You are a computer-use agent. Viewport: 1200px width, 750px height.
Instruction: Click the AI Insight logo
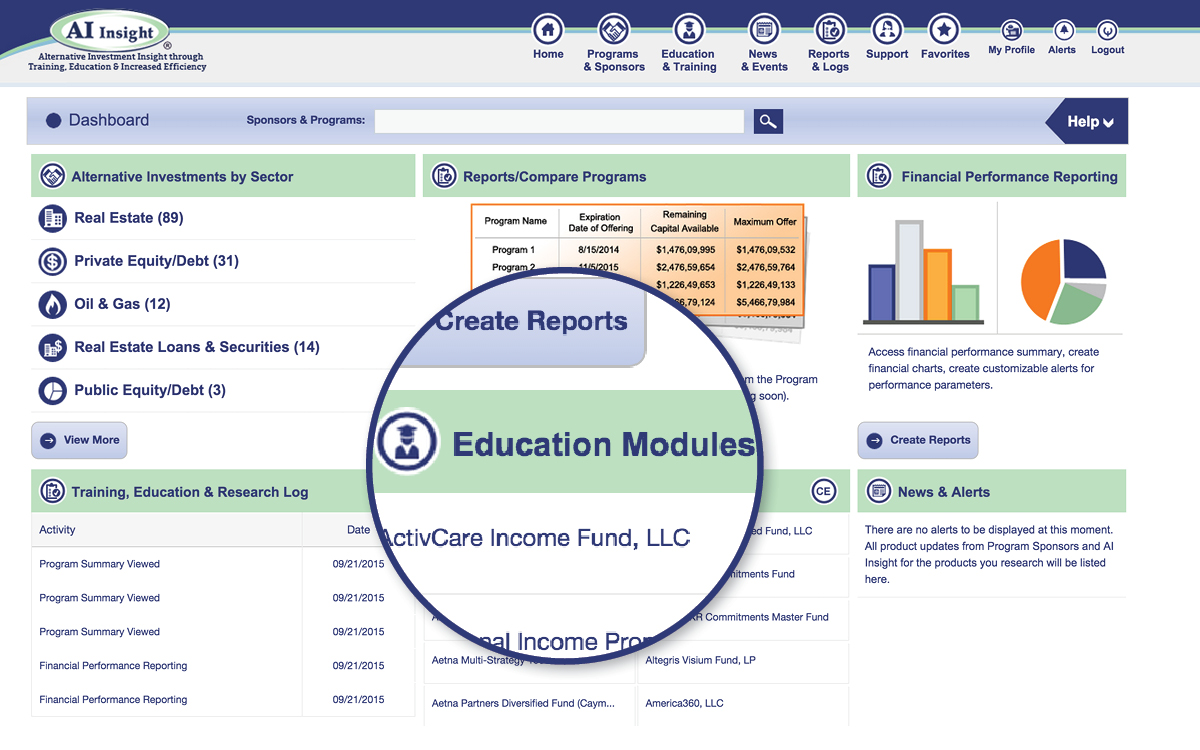click(x=110, y=31)
